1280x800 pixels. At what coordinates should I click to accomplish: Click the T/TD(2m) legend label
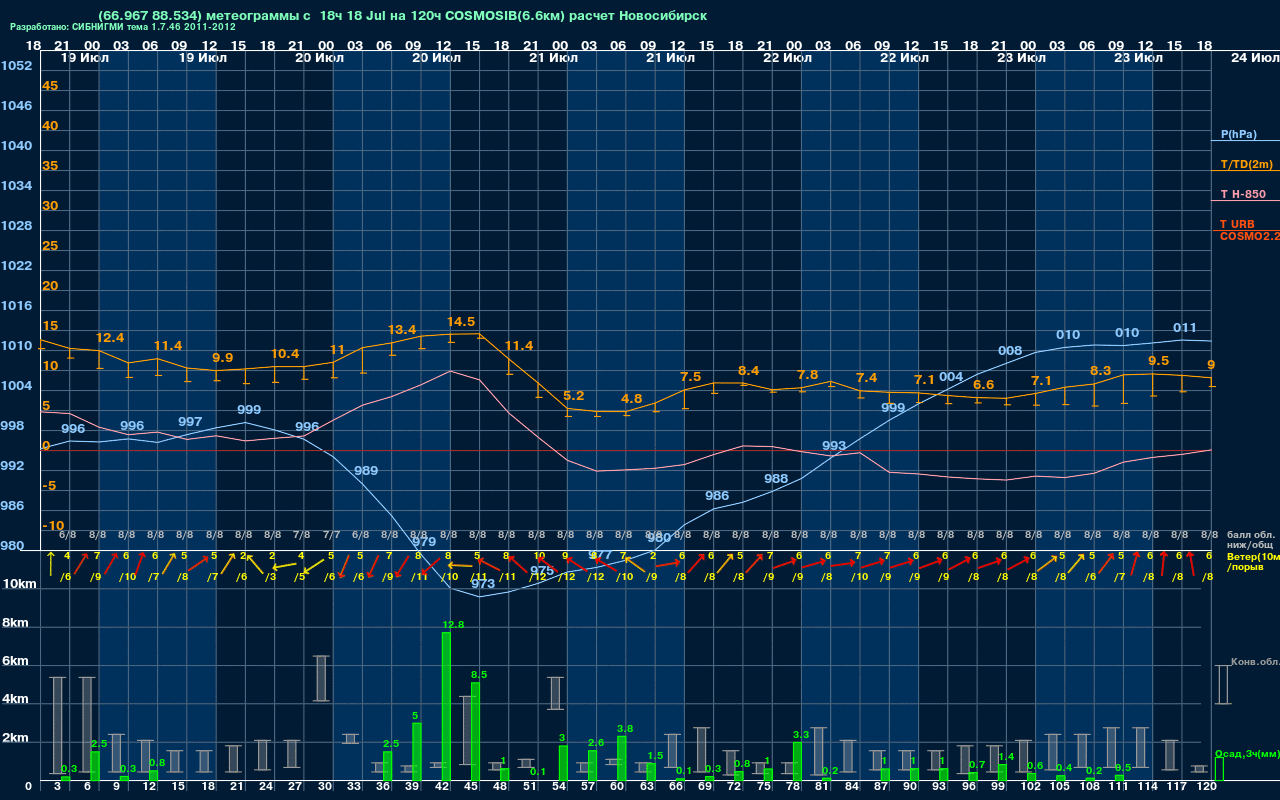pyautogui.click(x=1246, y=164)
